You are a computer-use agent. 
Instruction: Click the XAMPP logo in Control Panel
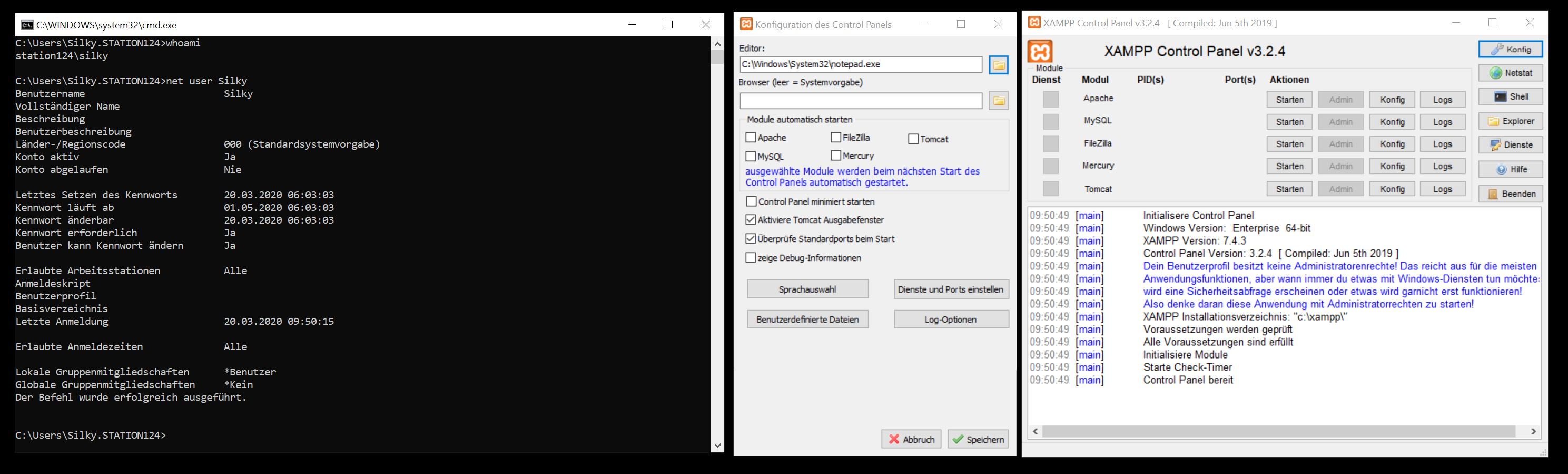1040,51
